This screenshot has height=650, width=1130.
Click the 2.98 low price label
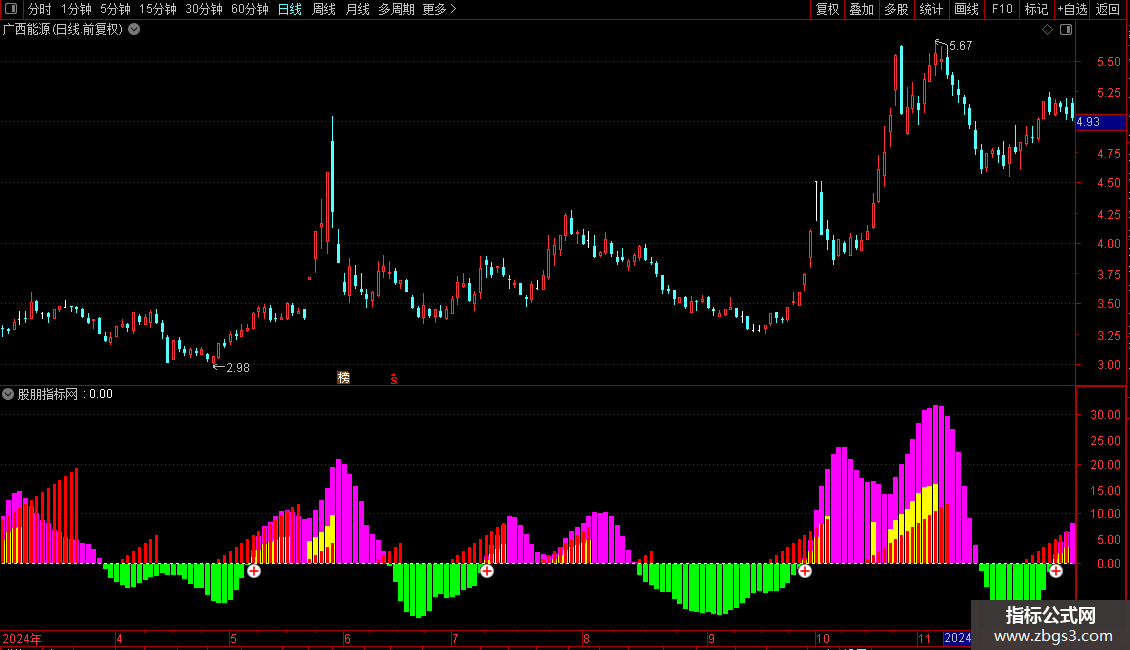[x=238, y=368]
